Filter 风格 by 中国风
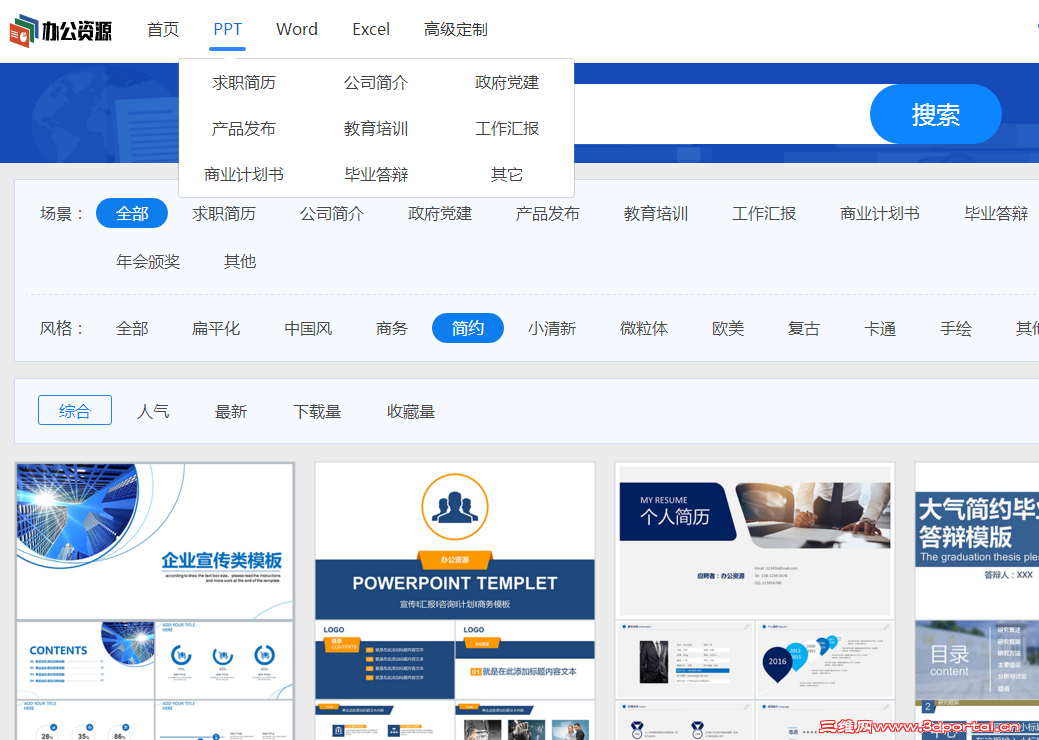Screen dimensions: 1039x740 [x=308, y=328]
